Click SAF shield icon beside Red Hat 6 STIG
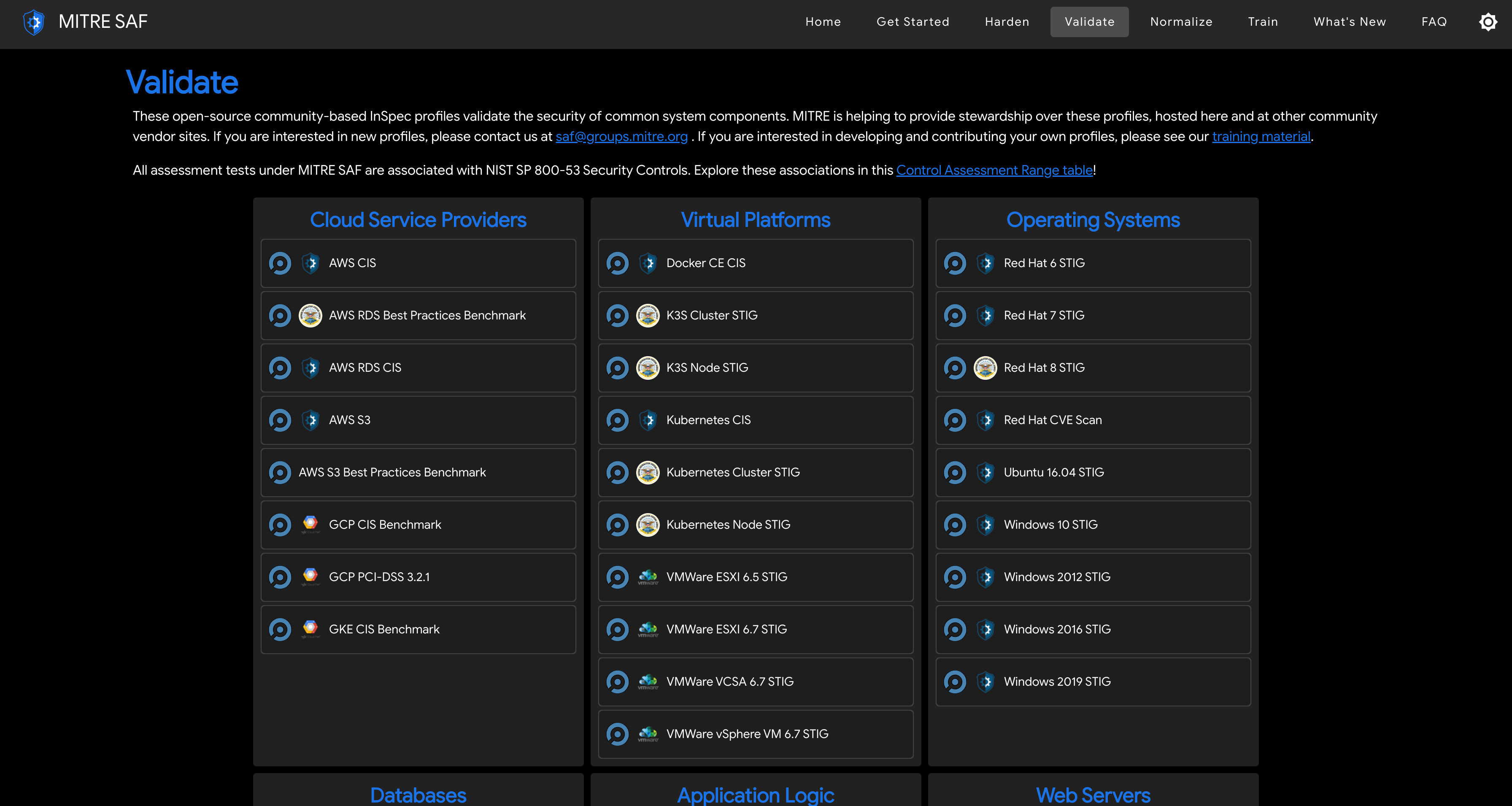Image resolution: width=1512 pixels, height=806 pixels. pos(985,263)
